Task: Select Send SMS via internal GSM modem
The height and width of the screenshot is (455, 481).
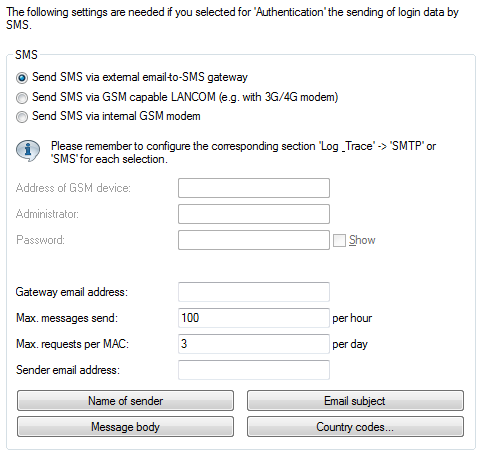Action: point(22,117)
